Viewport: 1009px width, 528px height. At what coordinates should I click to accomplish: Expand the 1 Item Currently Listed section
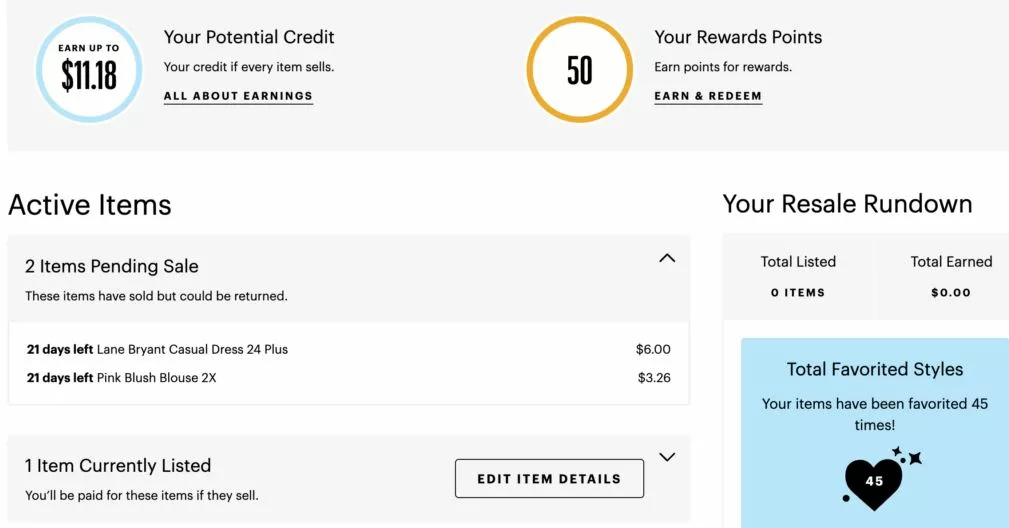tap(667, 457)
